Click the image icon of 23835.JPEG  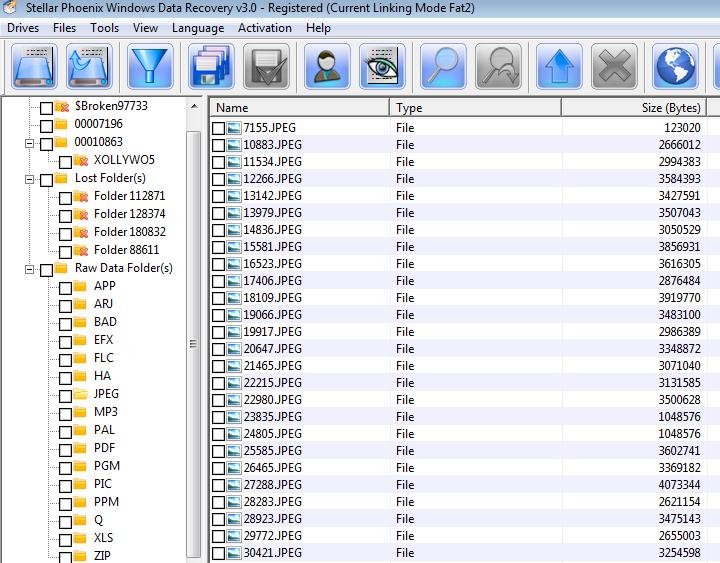pos(234,417)
